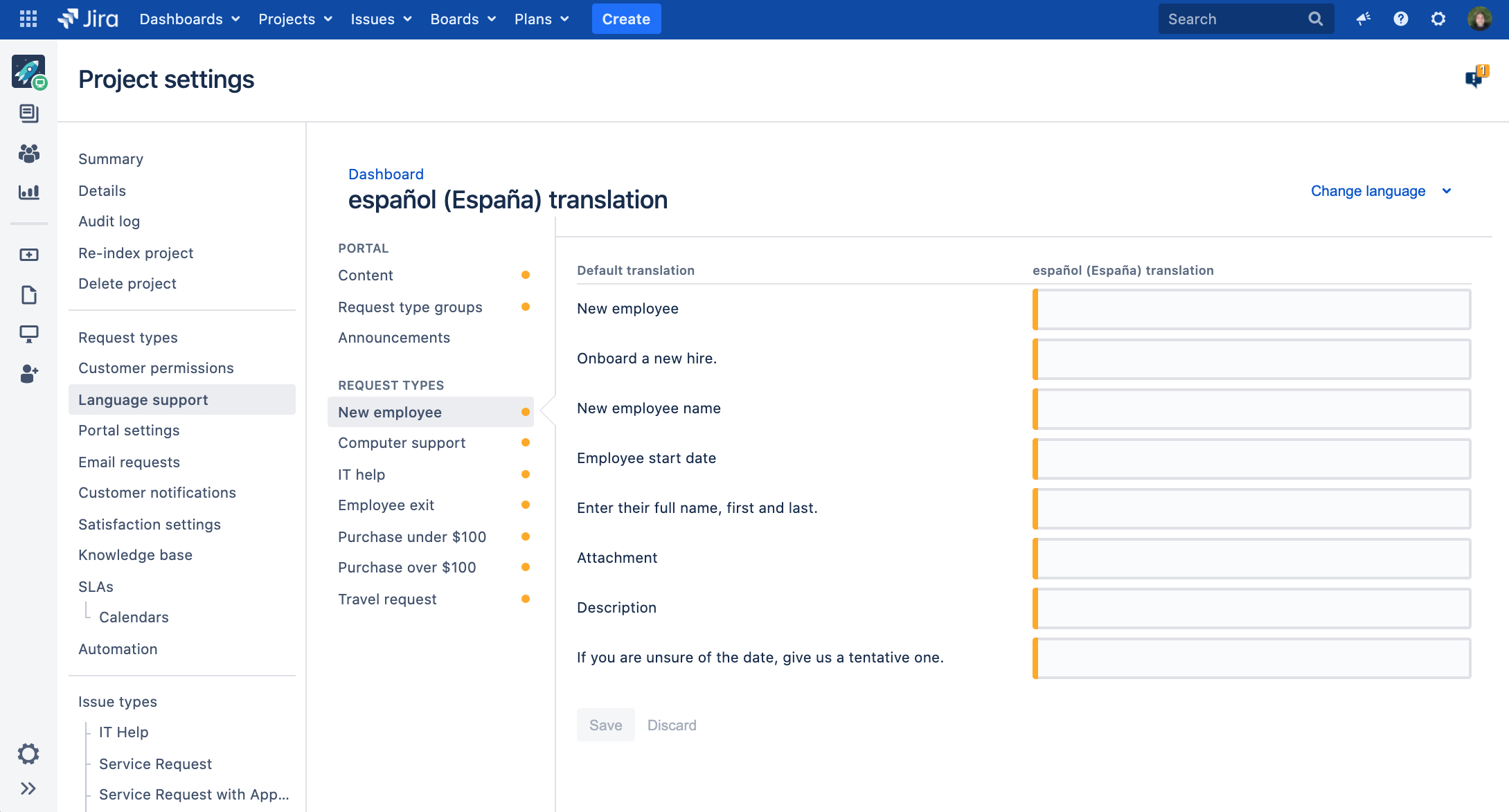Screen dimensions: 1509x812
Task: Select Computer support request type
Action: 402,443
